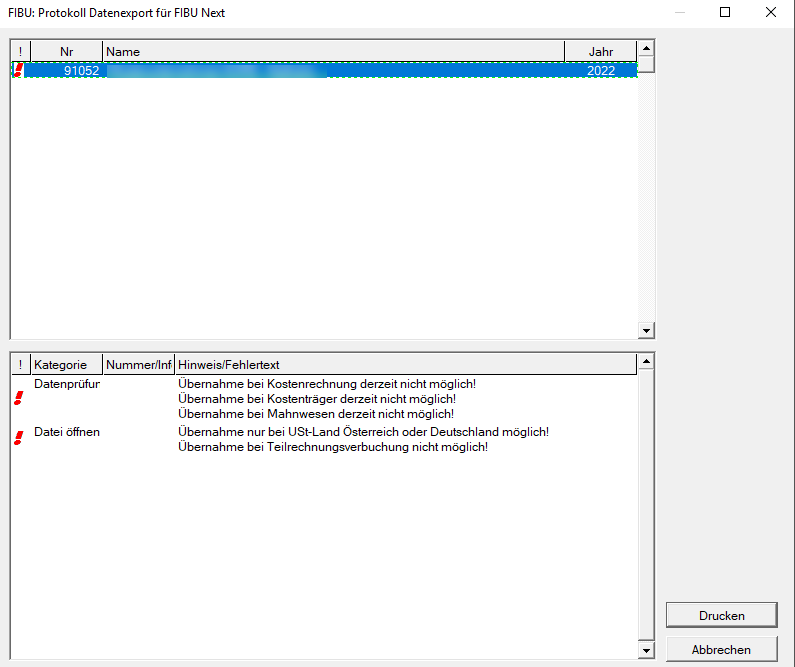Sort by the Name column header
This screenshot has height=667, width=795.
point(333,51)
